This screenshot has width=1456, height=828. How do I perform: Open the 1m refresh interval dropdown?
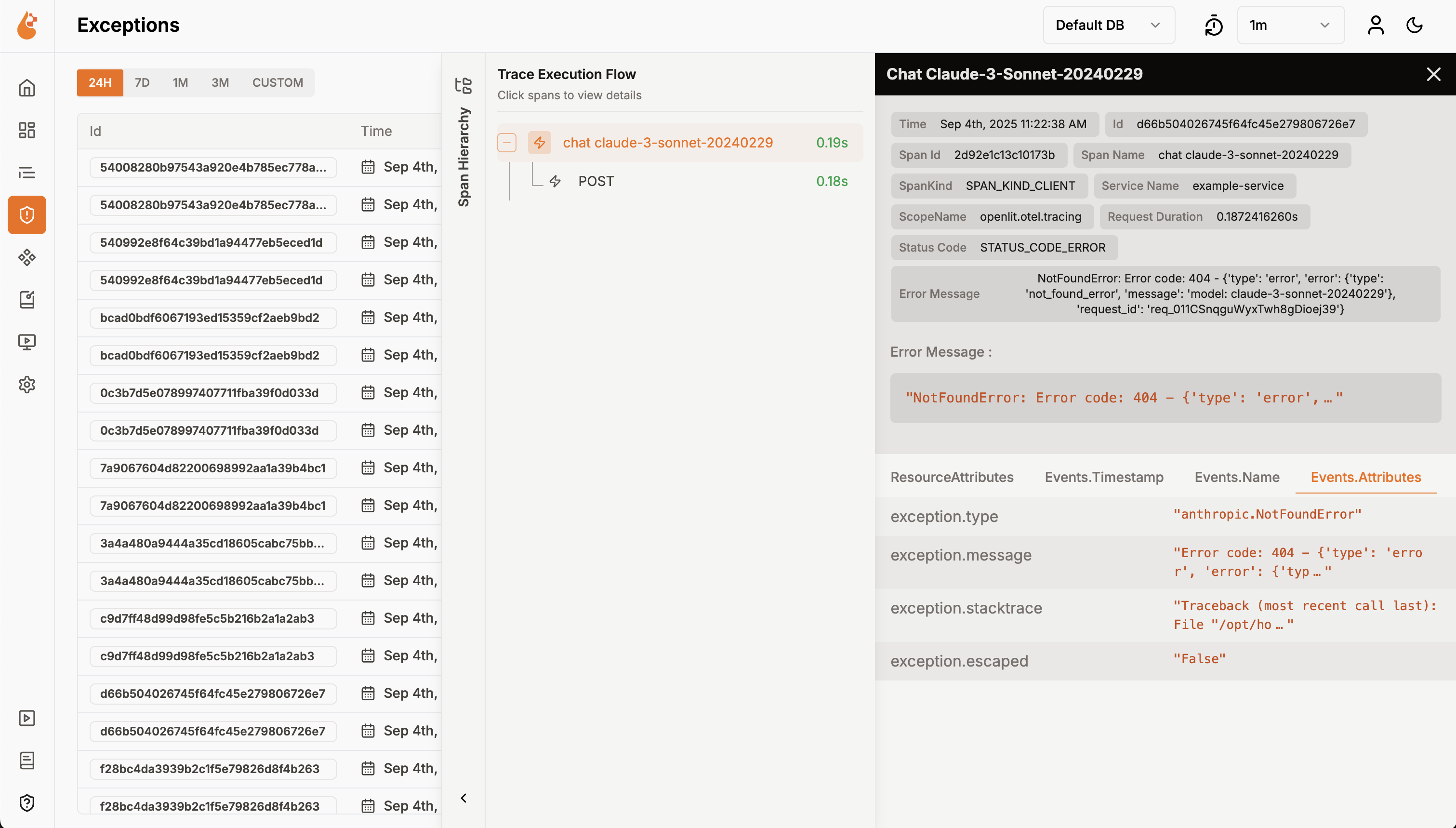tap(1291, 25)
